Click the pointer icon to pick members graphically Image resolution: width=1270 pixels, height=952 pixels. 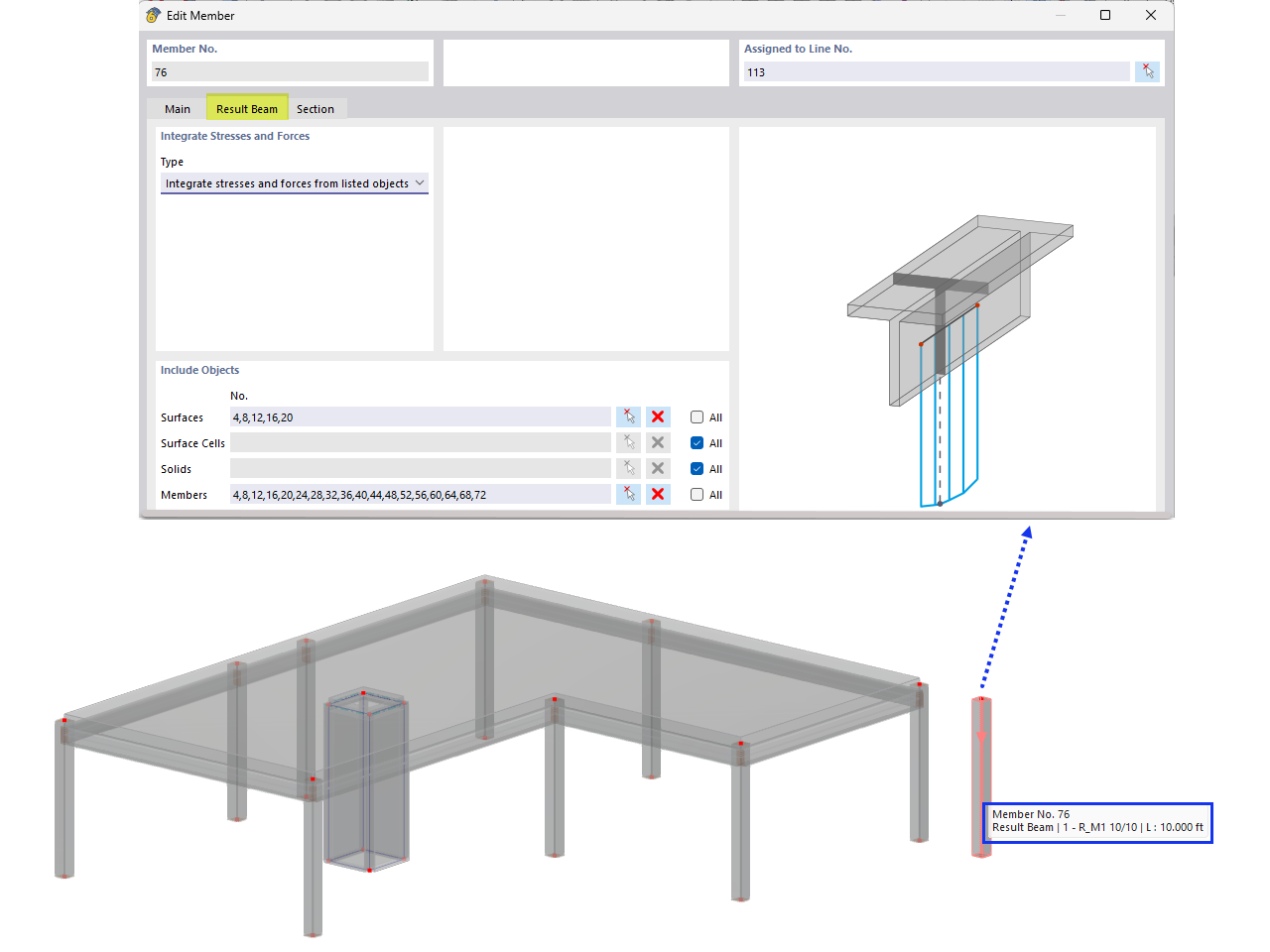pos(628,494)
